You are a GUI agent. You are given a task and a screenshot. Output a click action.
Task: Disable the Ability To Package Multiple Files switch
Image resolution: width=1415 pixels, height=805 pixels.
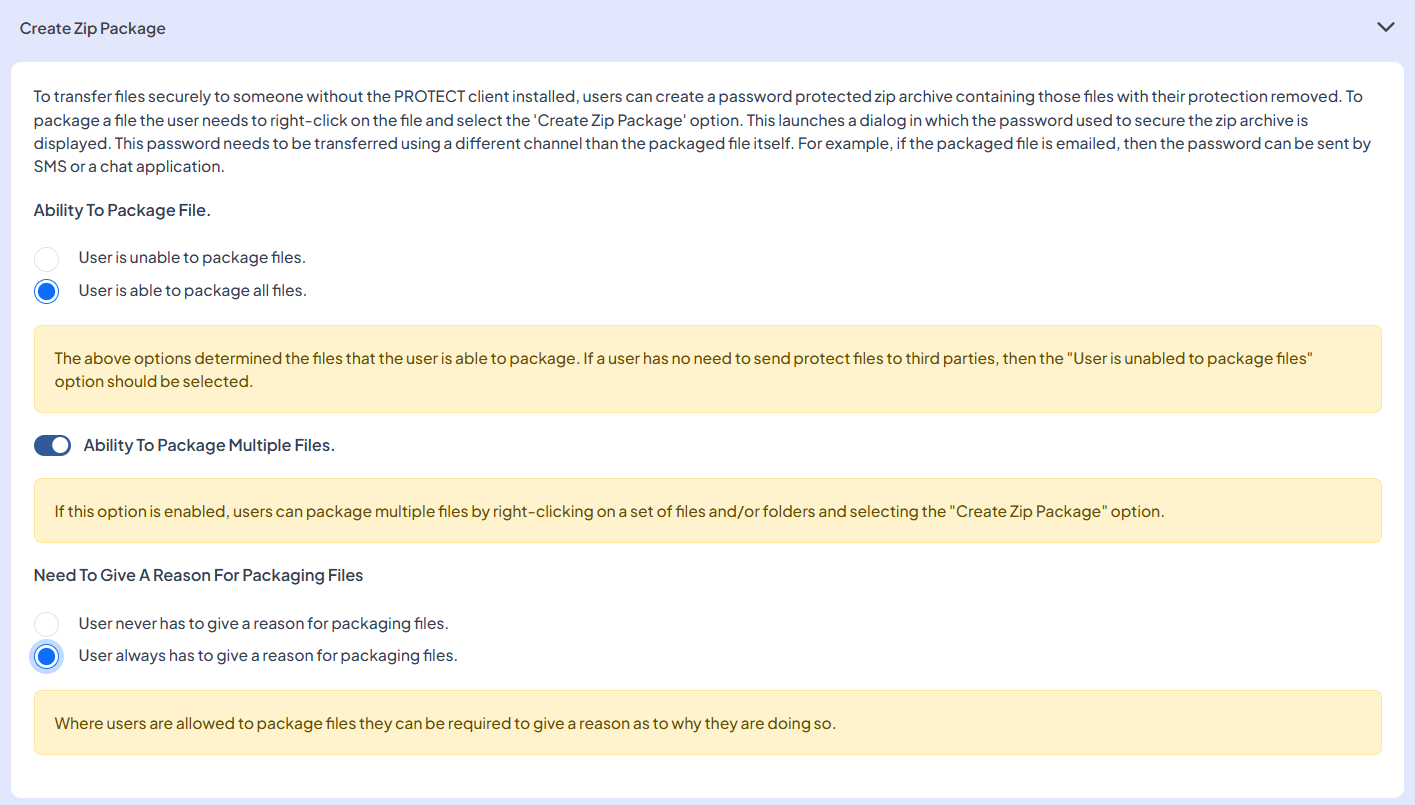(53, 446)
